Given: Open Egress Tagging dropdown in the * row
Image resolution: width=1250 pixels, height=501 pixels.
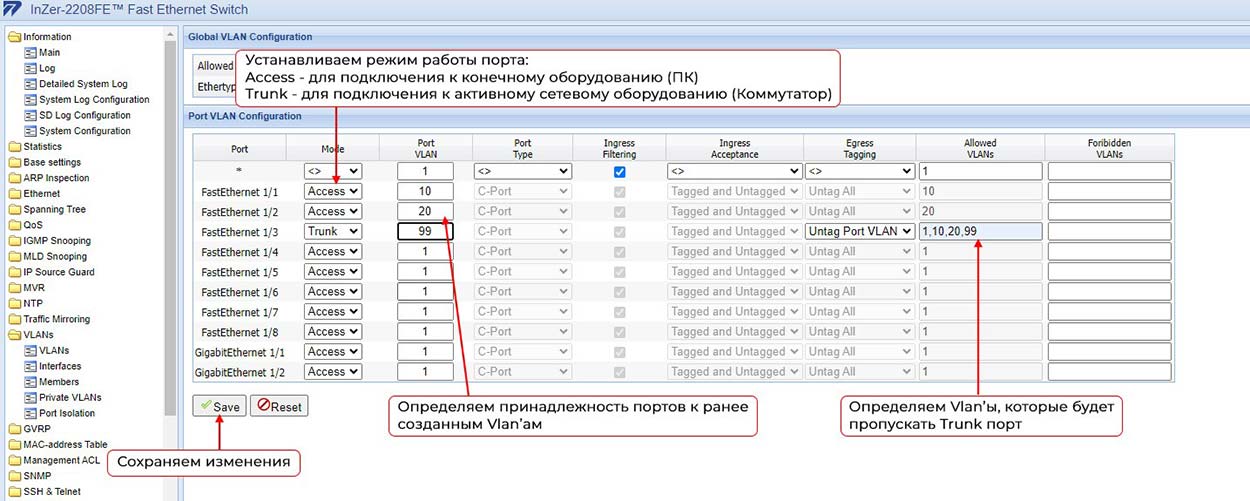Looking at the screenshot, I should pos(860,171).
